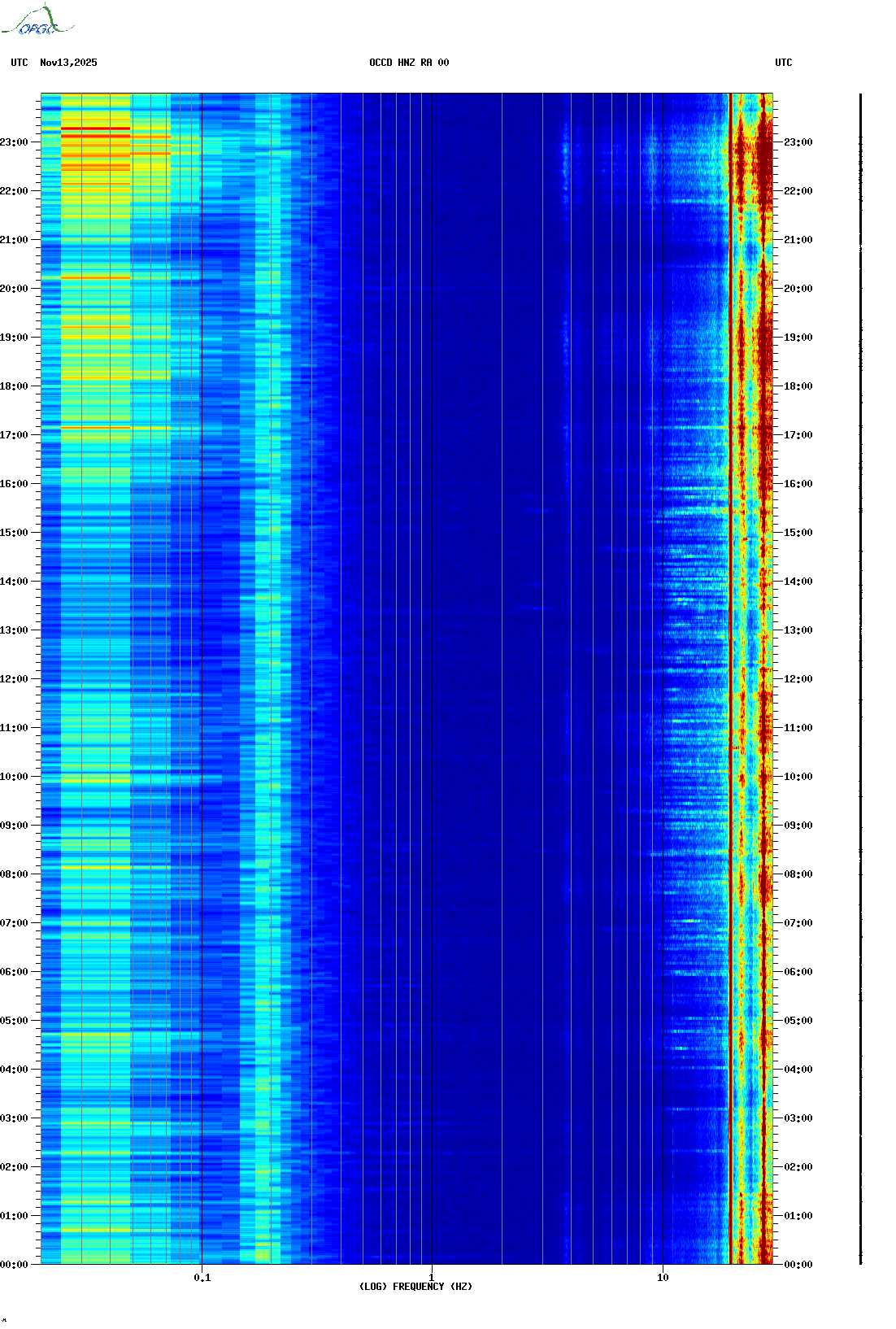Click the right 15:00 time label

point(798,533)
